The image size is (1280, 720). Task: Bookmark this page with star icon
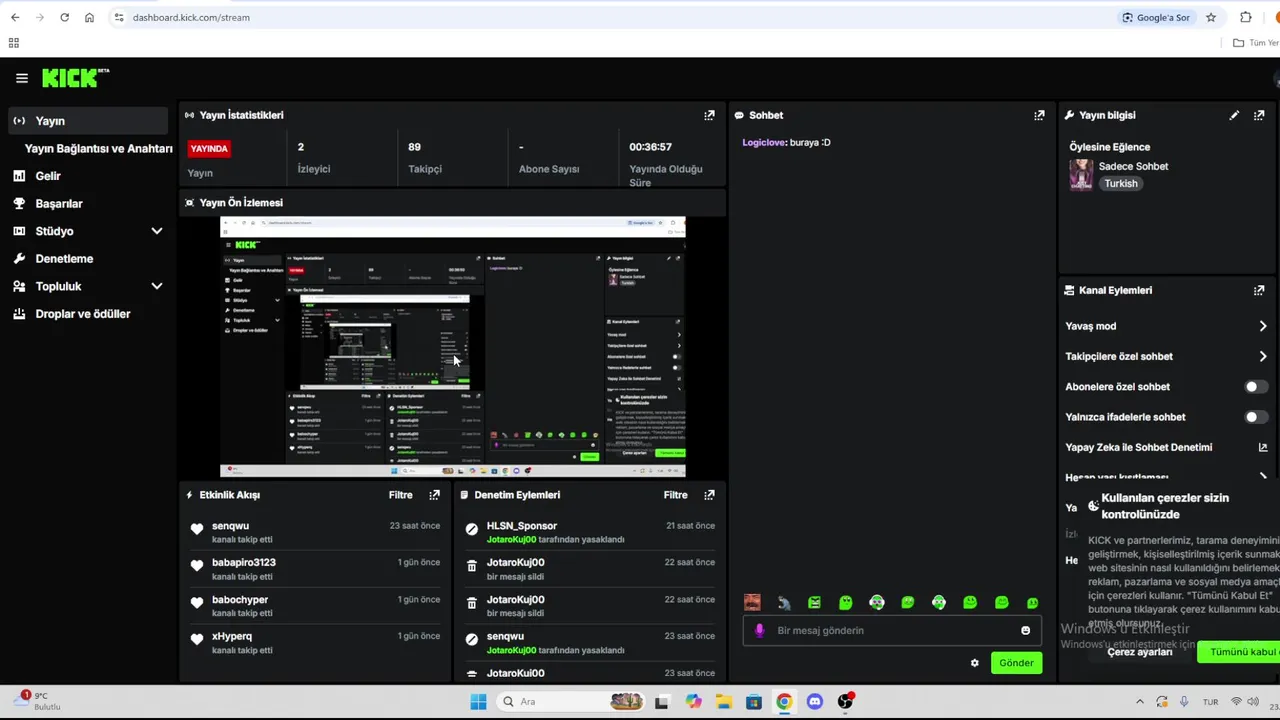tap(1211, 17)
